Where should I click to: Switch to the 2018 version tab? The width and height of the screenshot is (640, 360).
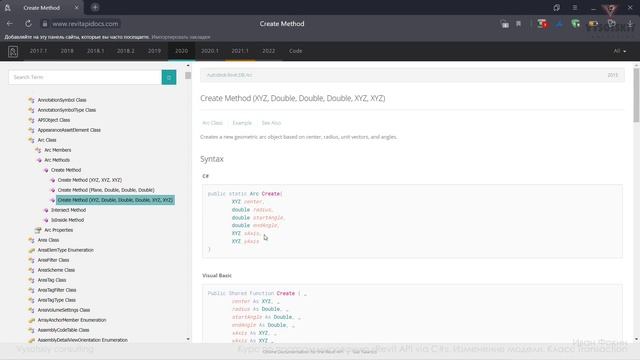click(x=67, y=51)
